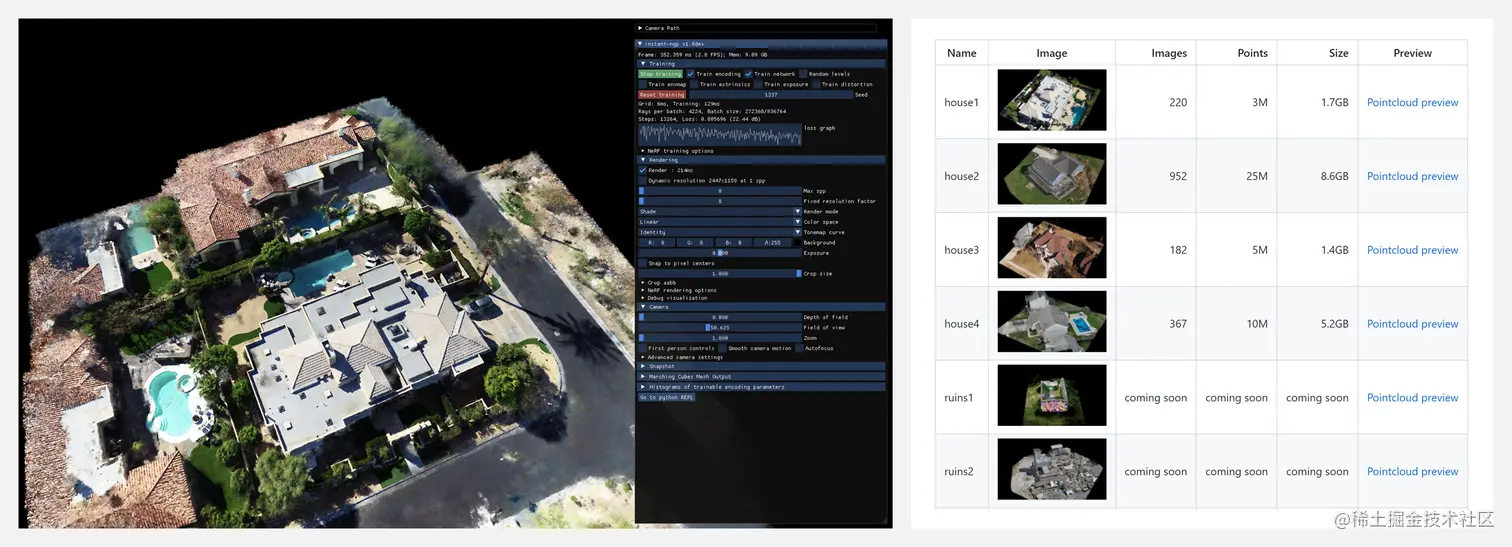The image size is (1512, 547).
Task: Open the Tonemap curve dropdown
Action: (x=720, y=232)
